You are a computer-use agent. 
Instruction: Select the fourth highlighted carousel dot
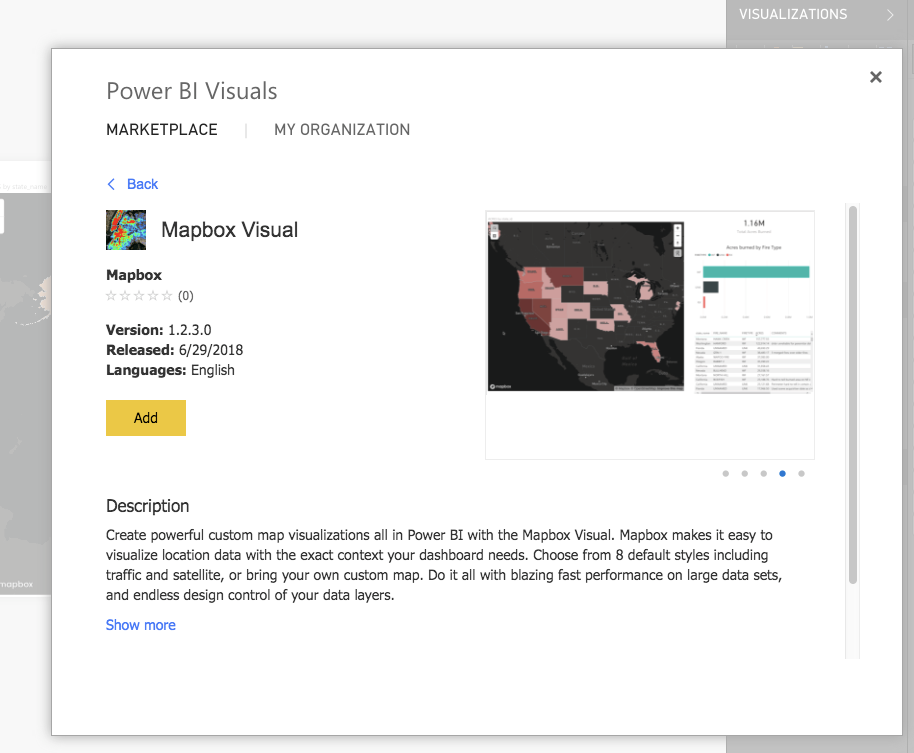782,474
